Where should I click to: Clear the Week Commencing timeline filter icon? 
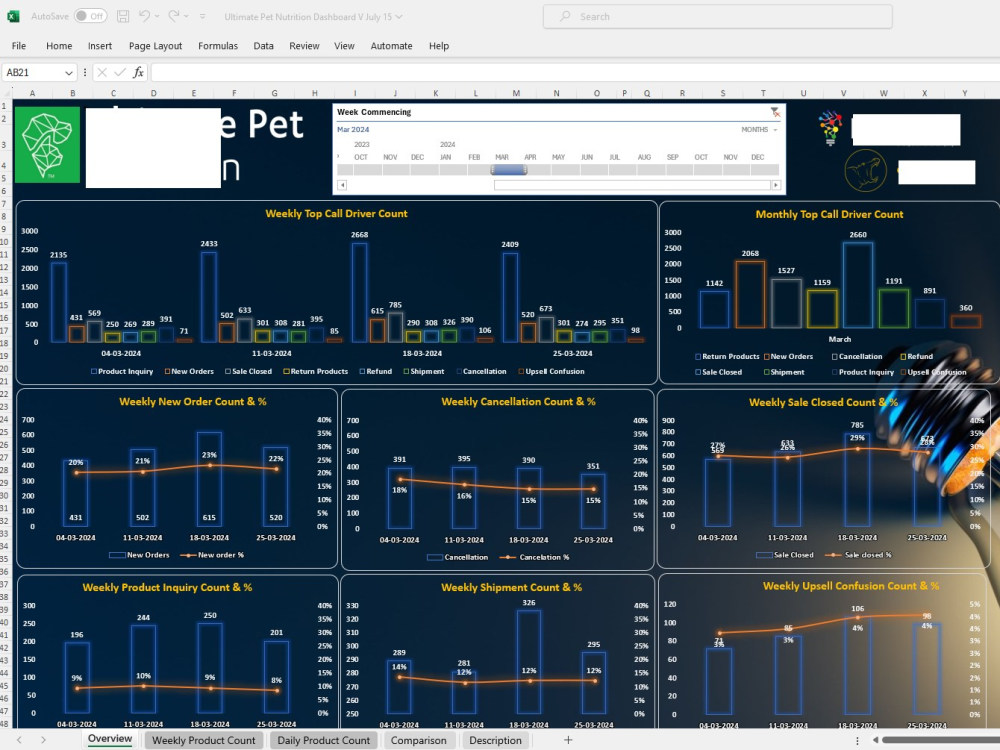775,112
